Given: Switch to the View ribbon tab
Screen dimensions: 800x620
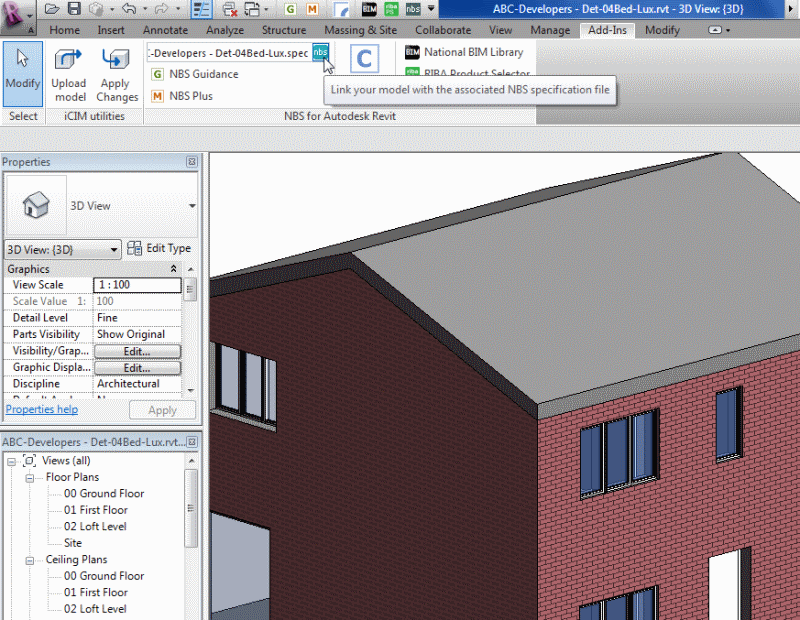Looking at the screenshot, I should pos(499,30).
